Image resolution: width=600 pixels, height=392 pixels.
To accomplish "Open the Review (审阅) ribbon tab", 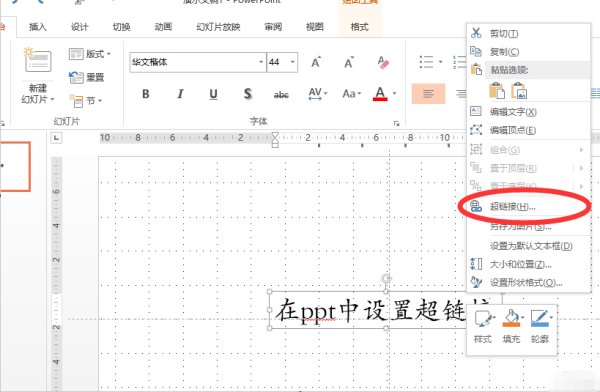I will [273, 27].
